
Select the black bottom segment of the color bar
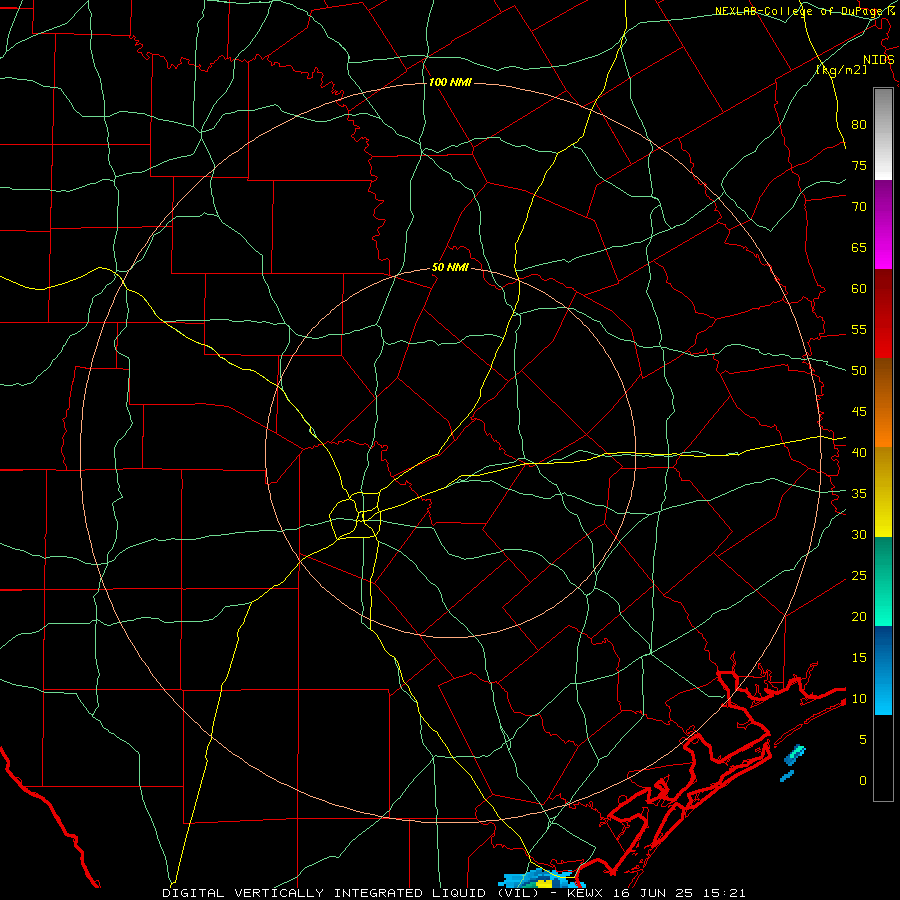click(883, 758)
